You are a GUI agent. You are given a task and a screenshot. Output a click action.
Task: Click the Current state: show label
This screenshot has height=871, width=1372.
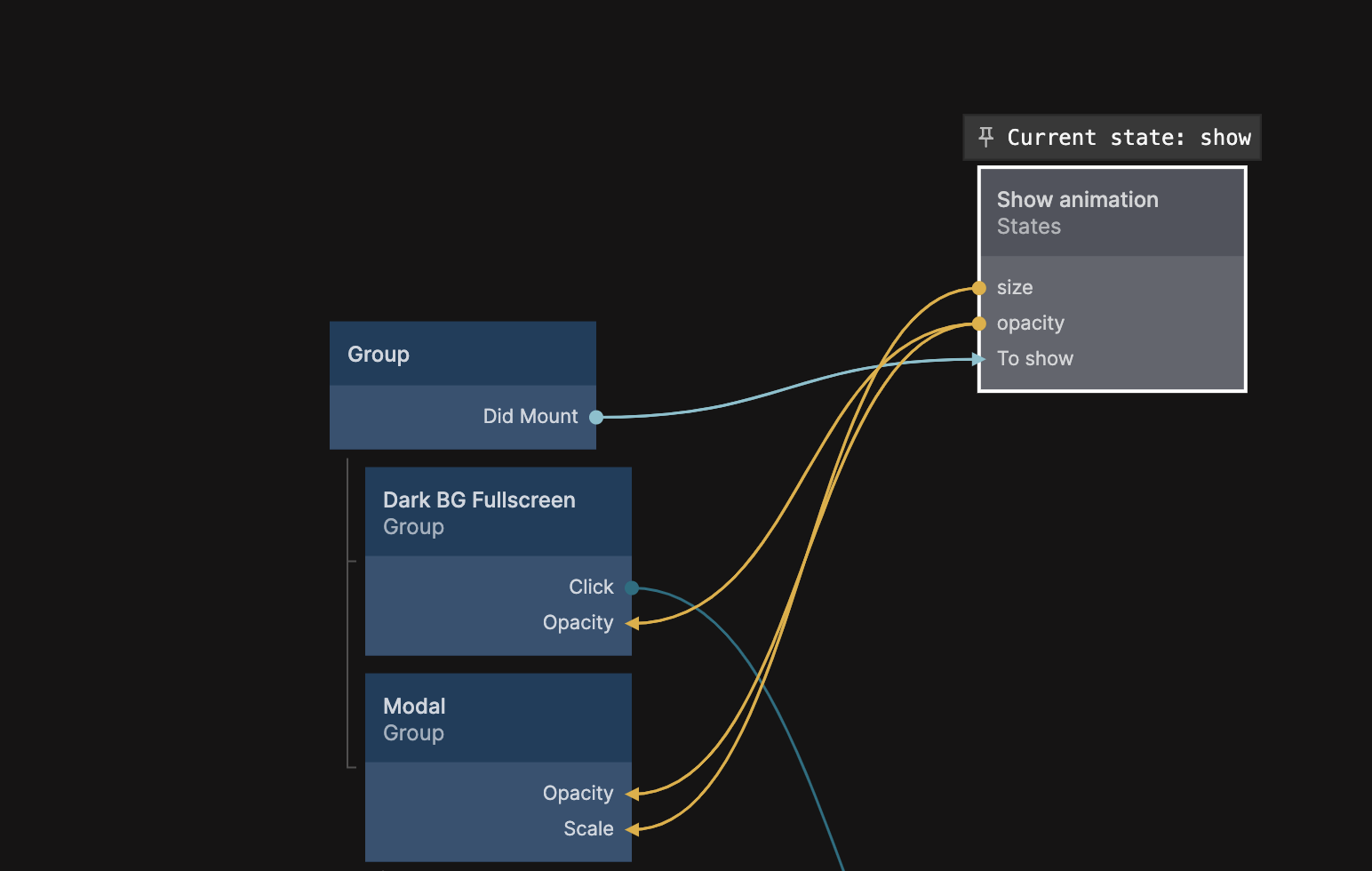click(x=1128, y=138)
